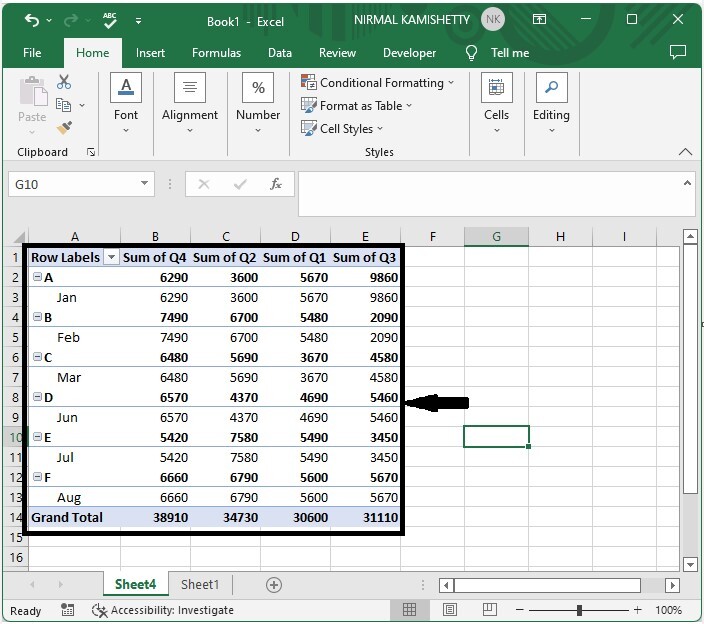Switch to Normal view
Screen dimensions: 704x624
409,610
